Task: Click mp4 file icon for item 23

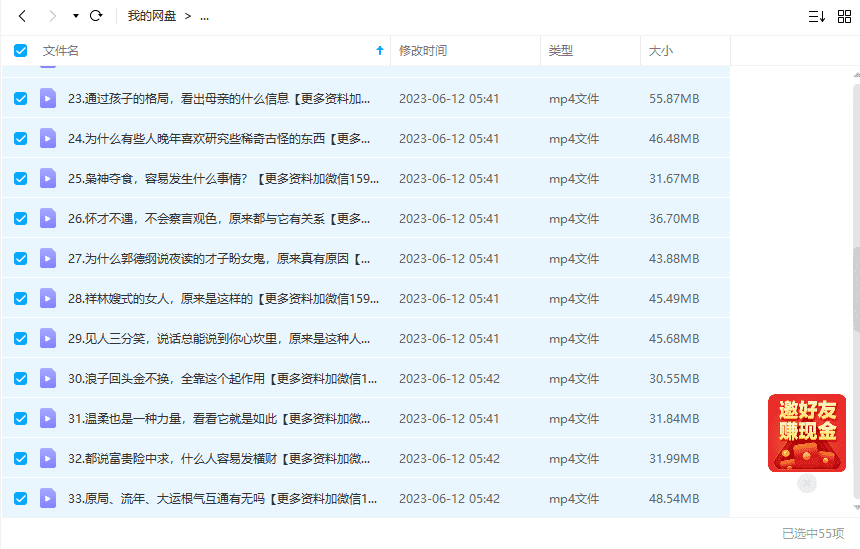Action: pyautogui.click(x=48, y=98)
